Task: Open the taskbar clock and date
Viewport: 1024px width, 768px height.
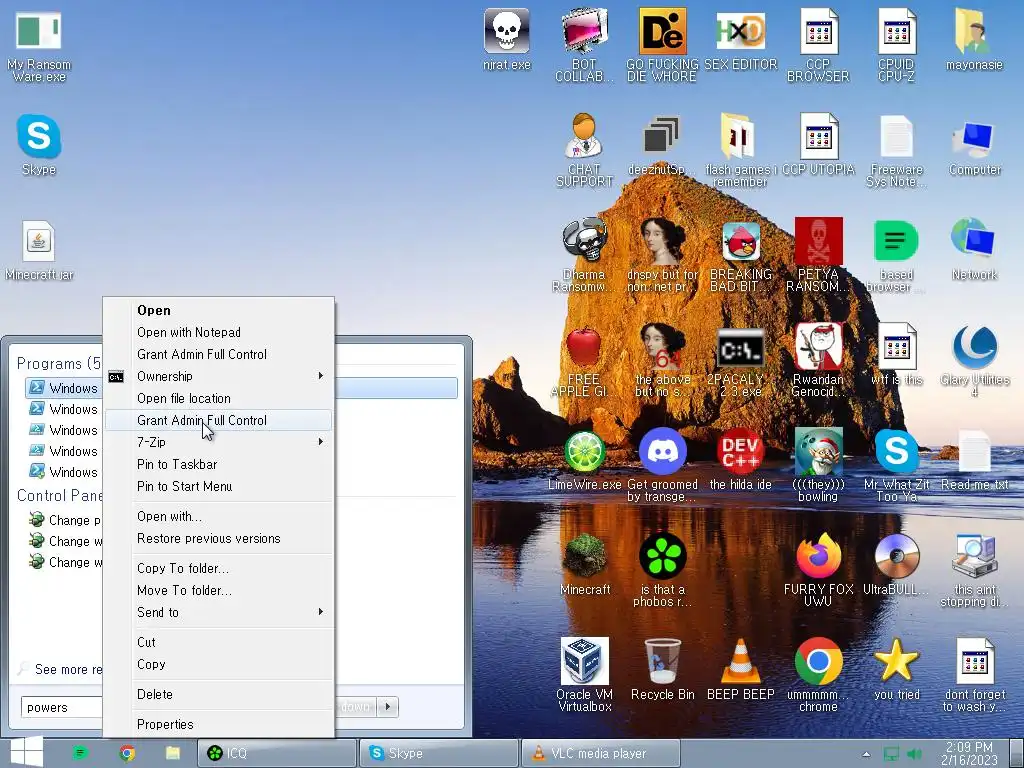Action: coord(970,754)
